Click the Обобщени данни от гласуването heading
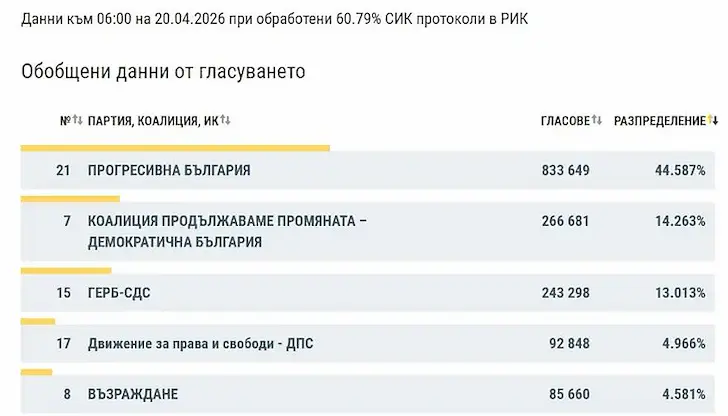This screenshot has height=416, width=728. (x=163, y=72)
